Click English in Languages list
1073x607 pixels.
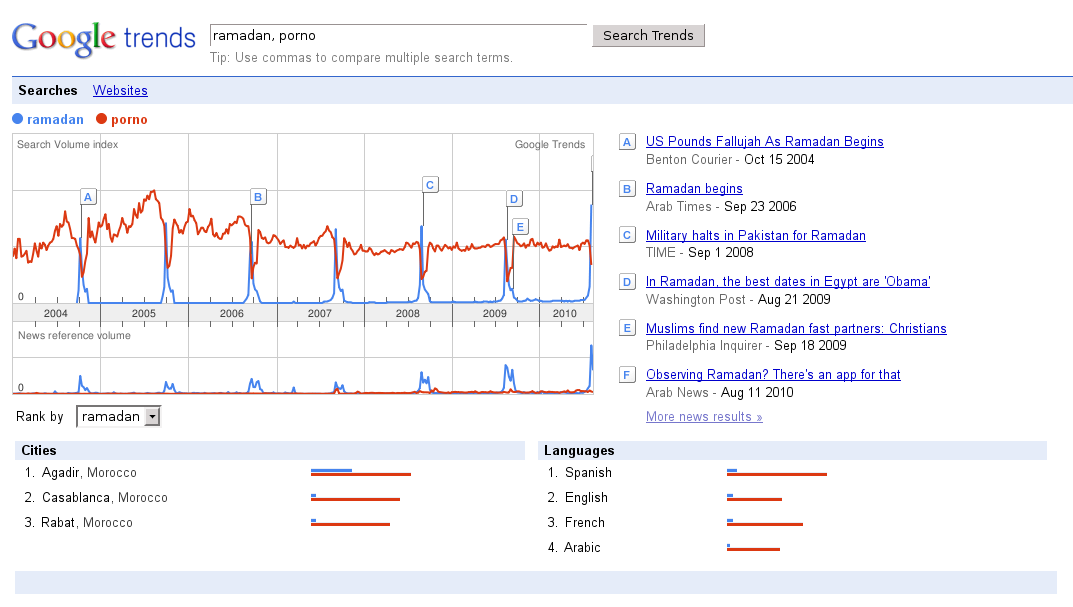coord(586,498)
